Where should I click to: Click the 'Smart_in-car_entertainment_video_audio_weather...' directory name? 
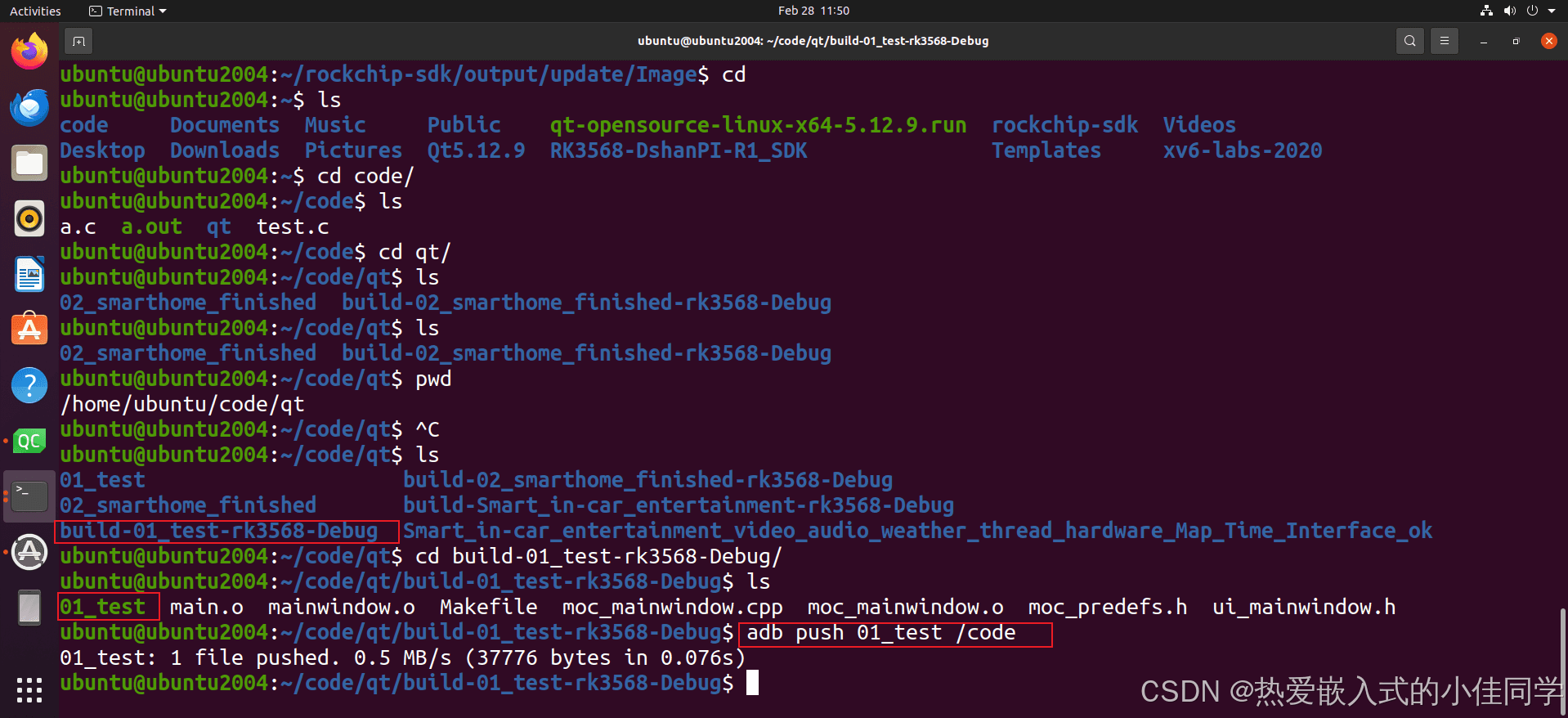[917, 531]
